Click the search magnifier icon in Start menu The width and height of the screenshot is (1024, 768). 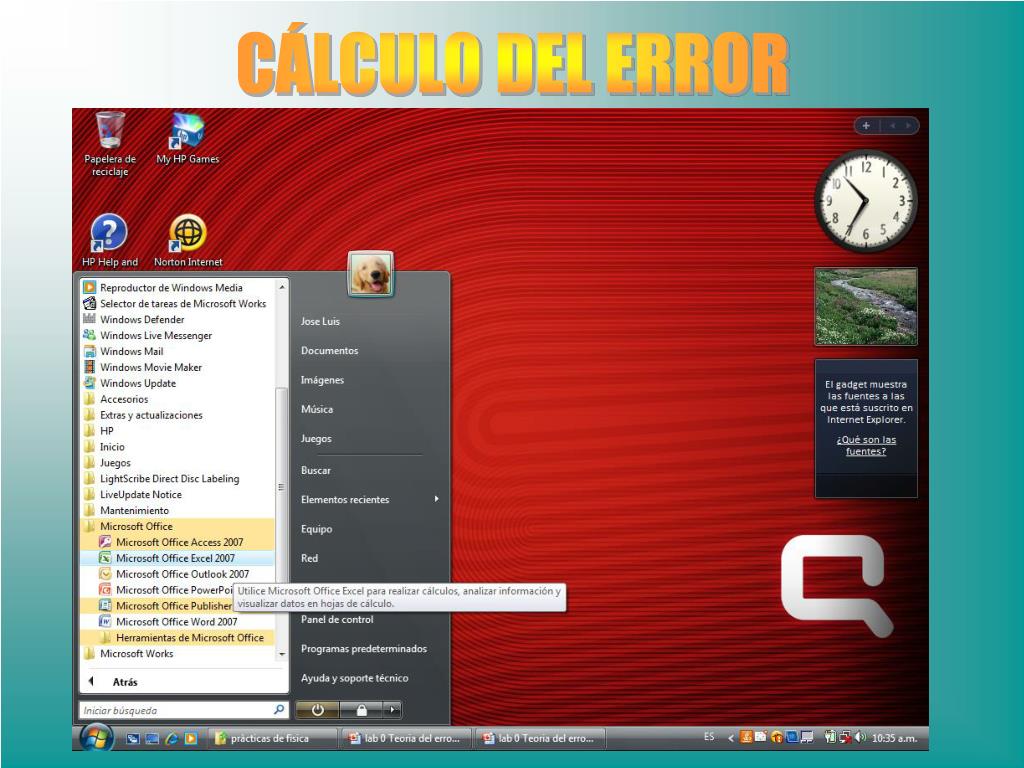click(279, 709)
